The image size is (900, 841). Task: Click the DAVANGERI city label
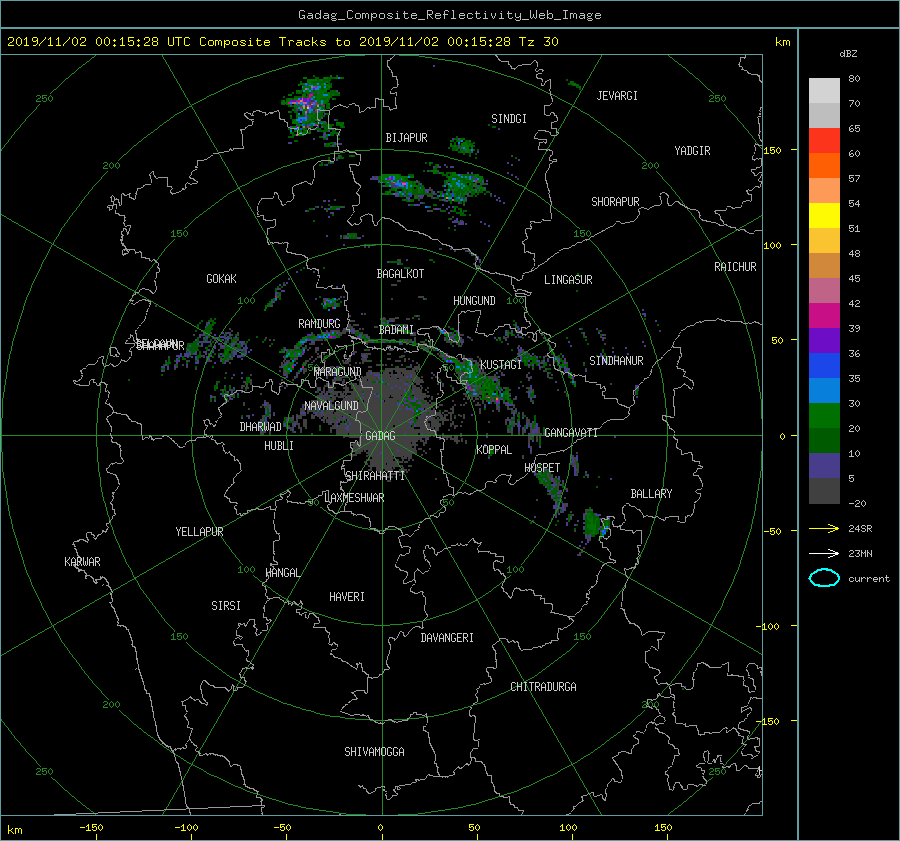tap(447, 638)
